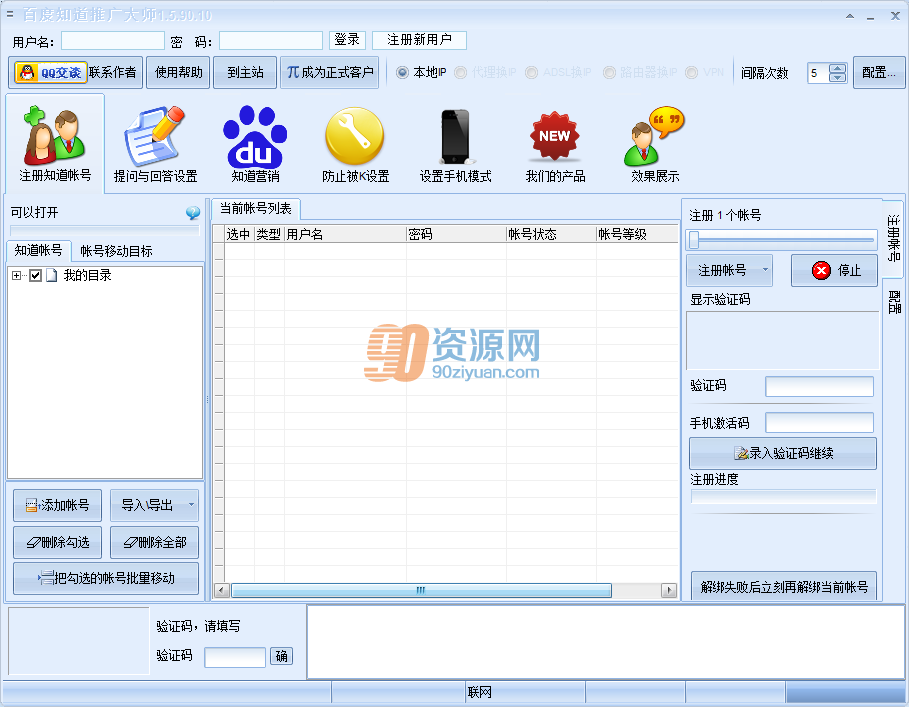
Task: Click 把勾选的帐号批量移动 button
Action: [106, 578]
